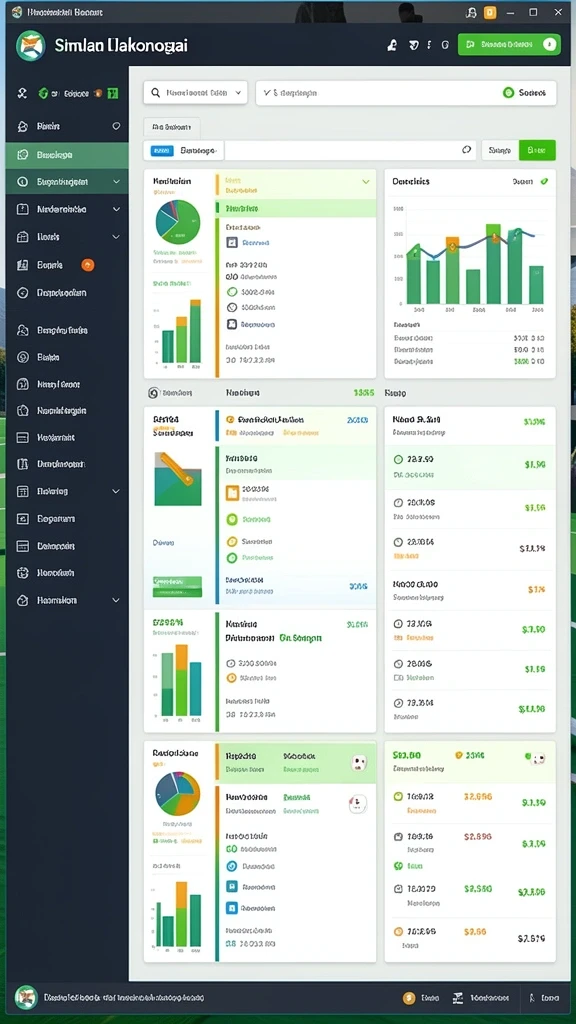Click the orange notification badge in the sidebar
Screen dimensions: 576x1024
click(x=88, y=264)
